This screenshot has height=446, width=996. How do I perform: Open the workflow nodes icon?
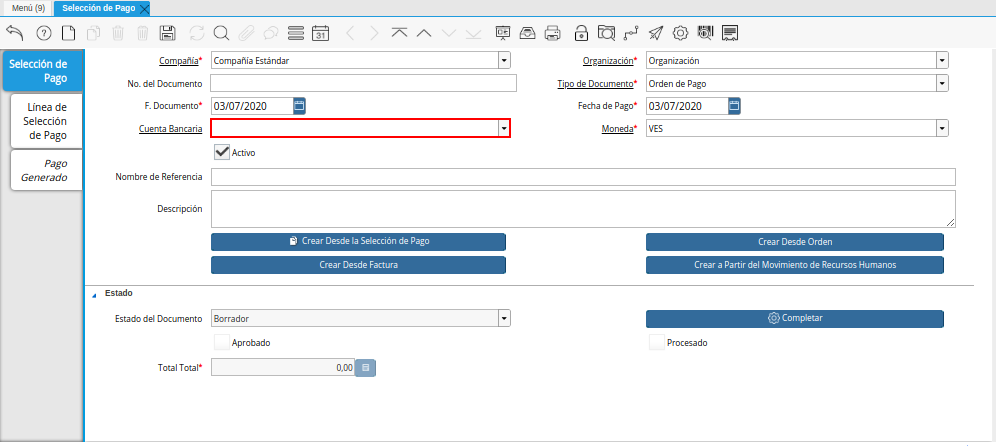point(630,33)
